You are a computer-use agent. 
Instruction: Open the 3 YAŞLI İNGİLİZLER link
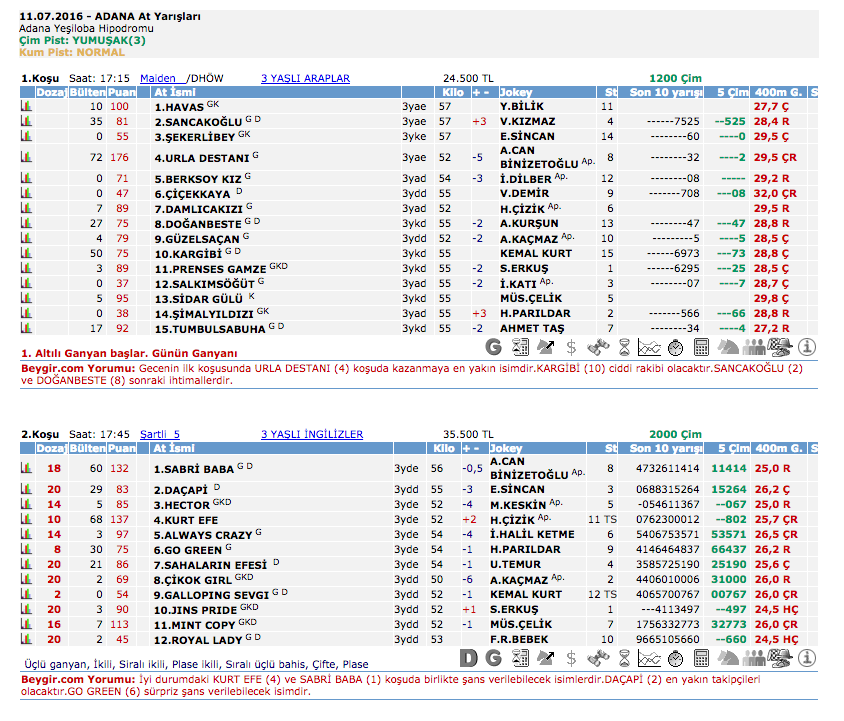(x=311, y=435)
